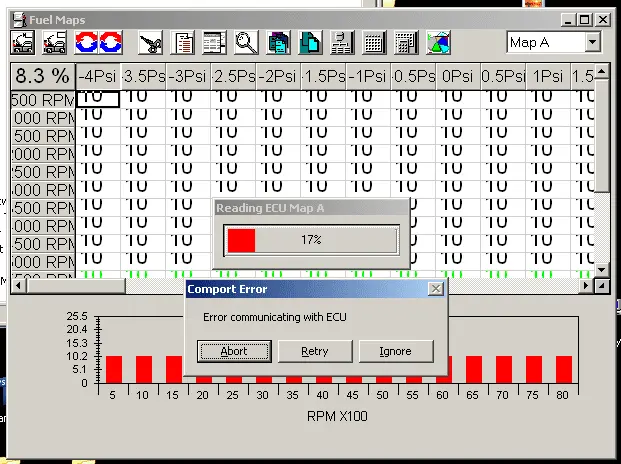
Task: Click the colorful 3D graph icon
Action: click(x=438, y=42)
